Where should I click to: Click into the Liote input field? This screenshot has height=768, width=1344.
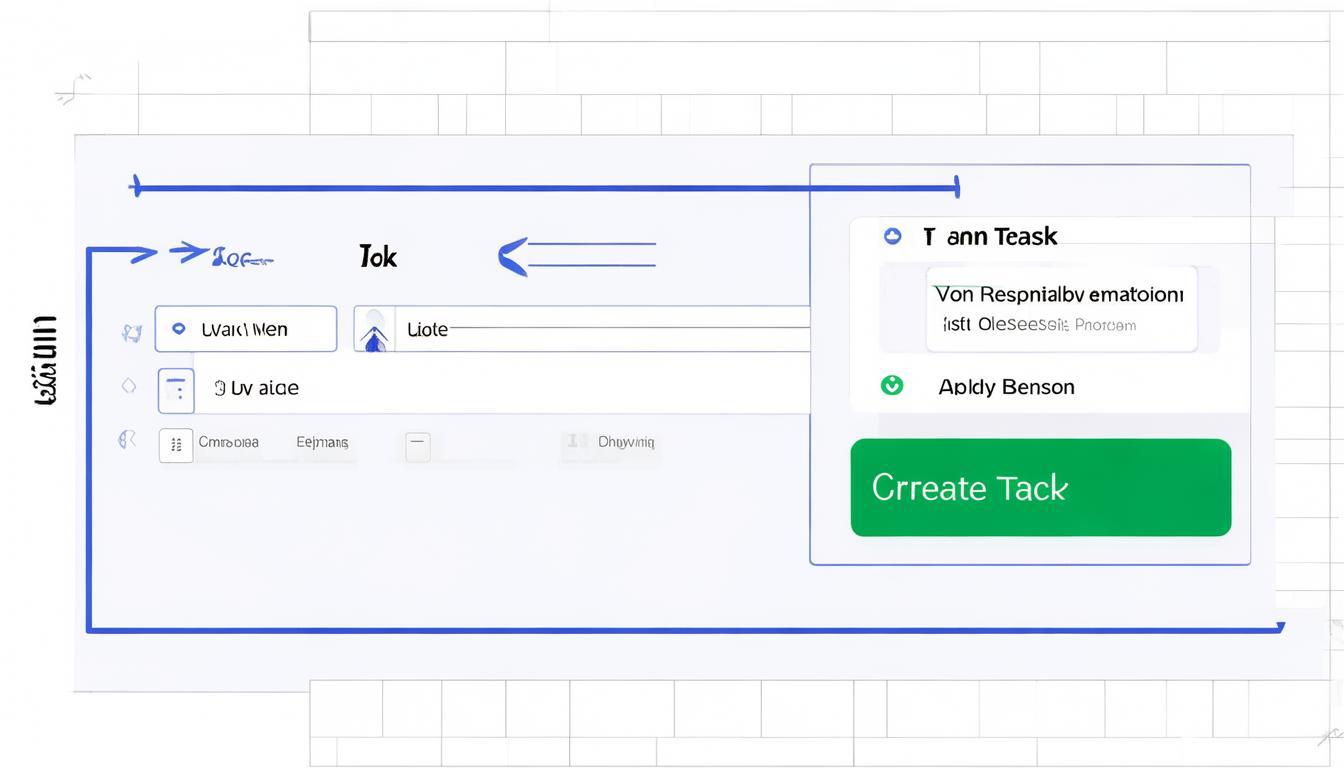pyautogui.click(x=600, y=329)
